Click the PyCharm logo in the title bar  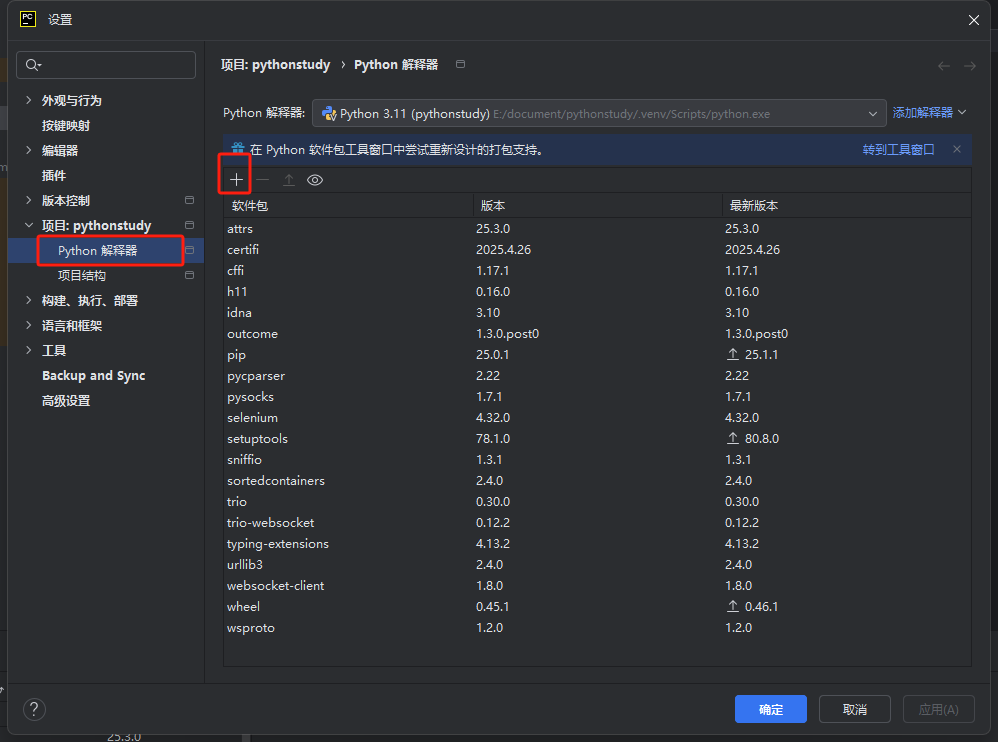tap(28, 19)
